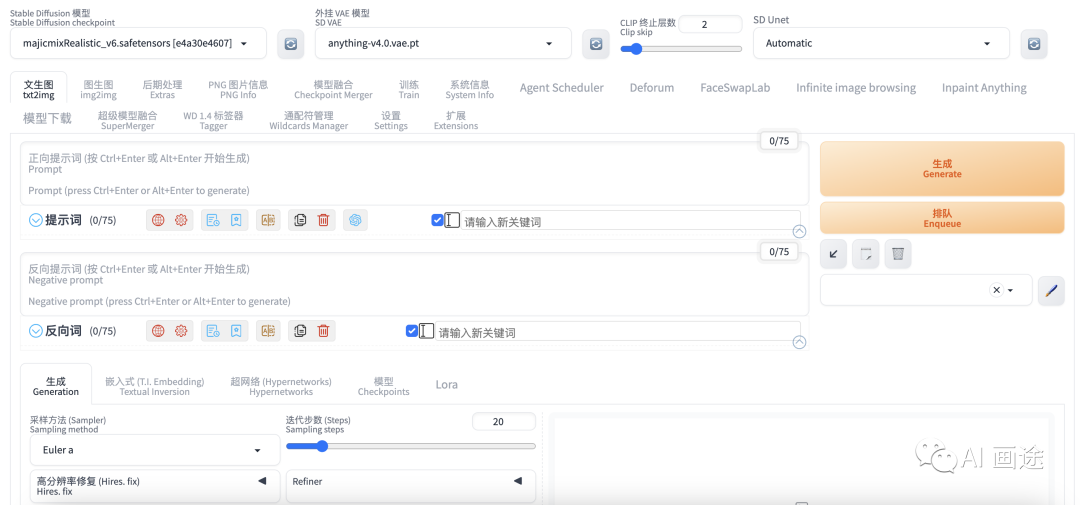The width and height of the screenshot is (1080, 505).
Task: Click the Sampling steps number field
Action: [x=503, y=422]
